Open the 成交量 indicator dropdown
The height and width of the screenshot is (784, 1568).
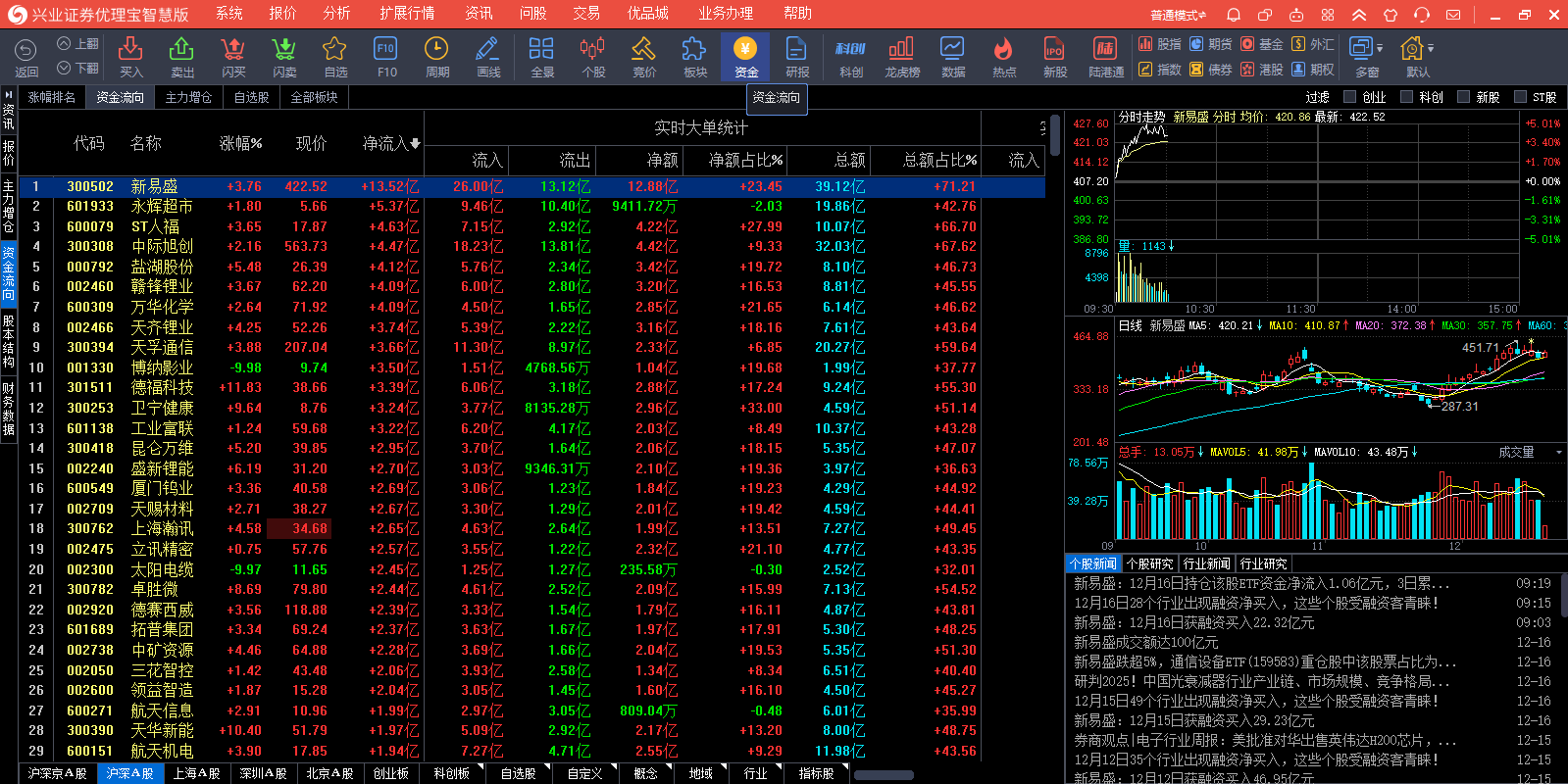point(1558,452)
